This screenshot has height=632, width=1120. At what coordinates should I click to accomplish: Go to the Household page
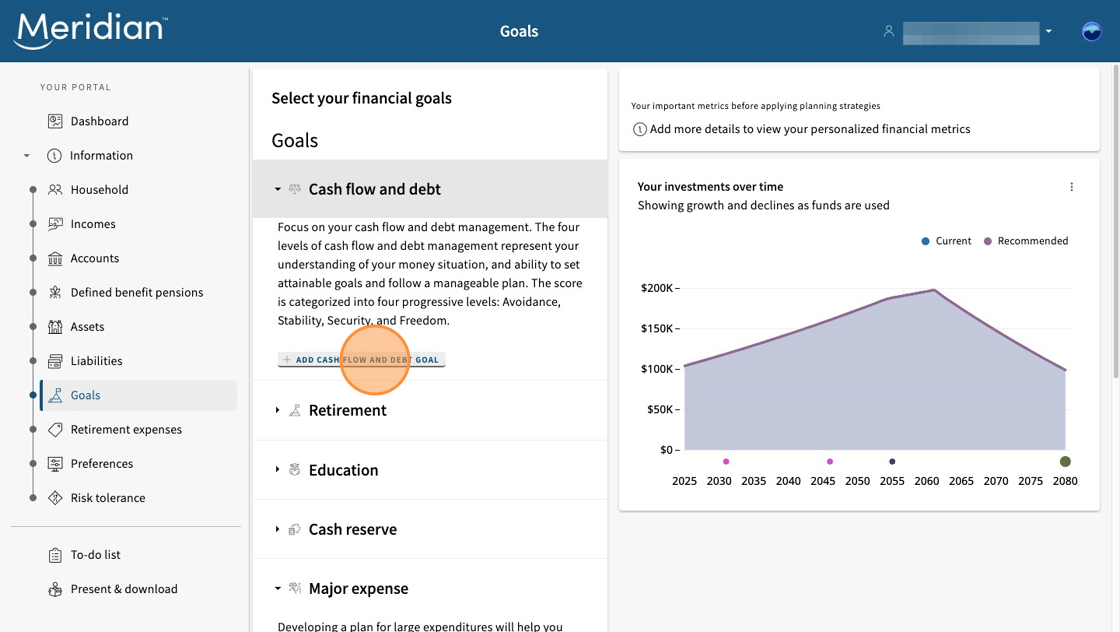[99, 190]
